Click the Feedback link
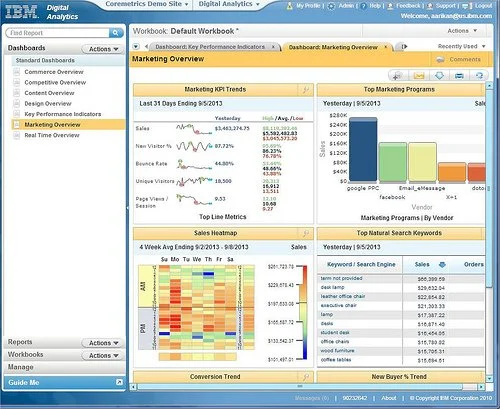The width and height of the screenshot is (500, 409). (408, 6)
